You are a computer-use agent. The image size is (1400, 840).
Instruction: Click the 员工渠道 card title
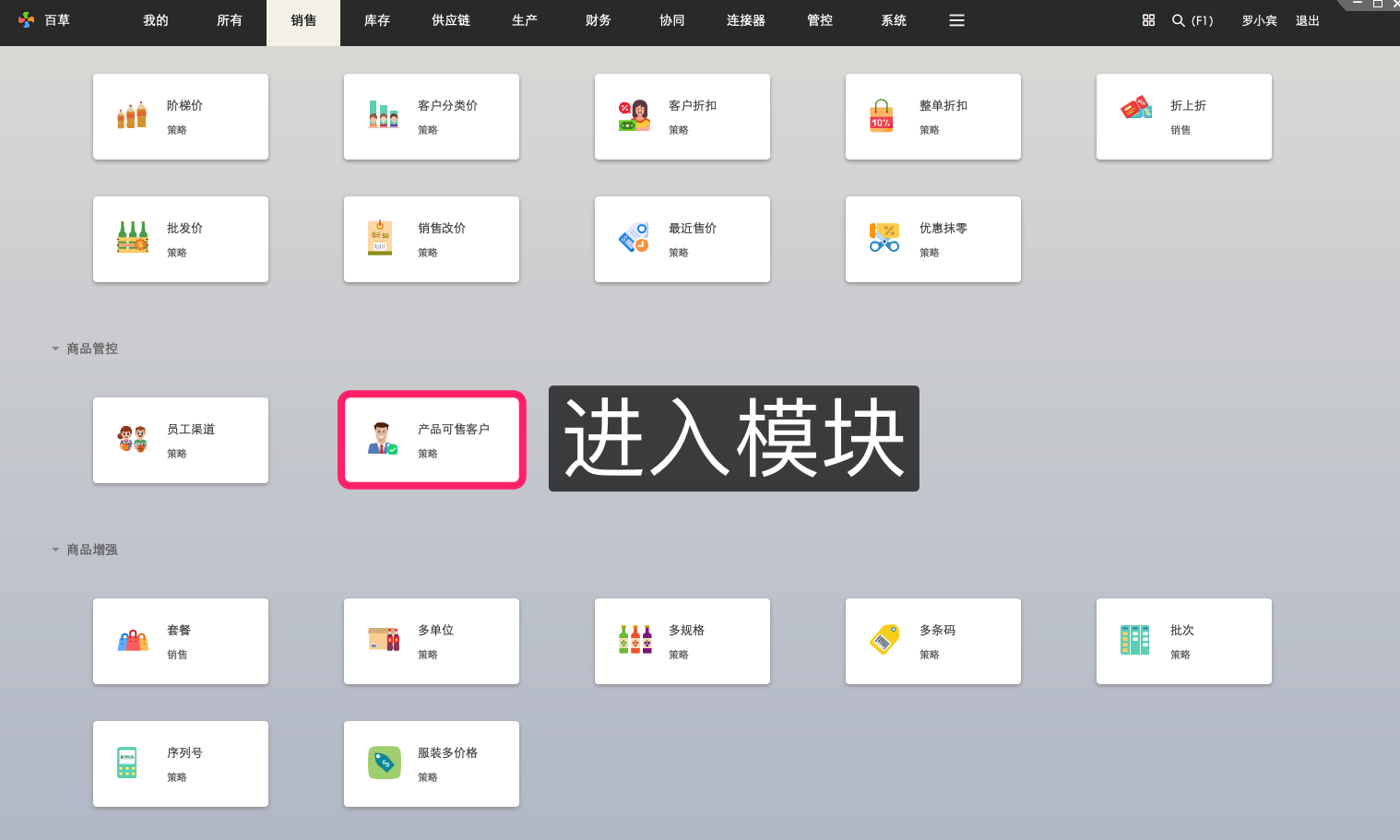point(191,429)
